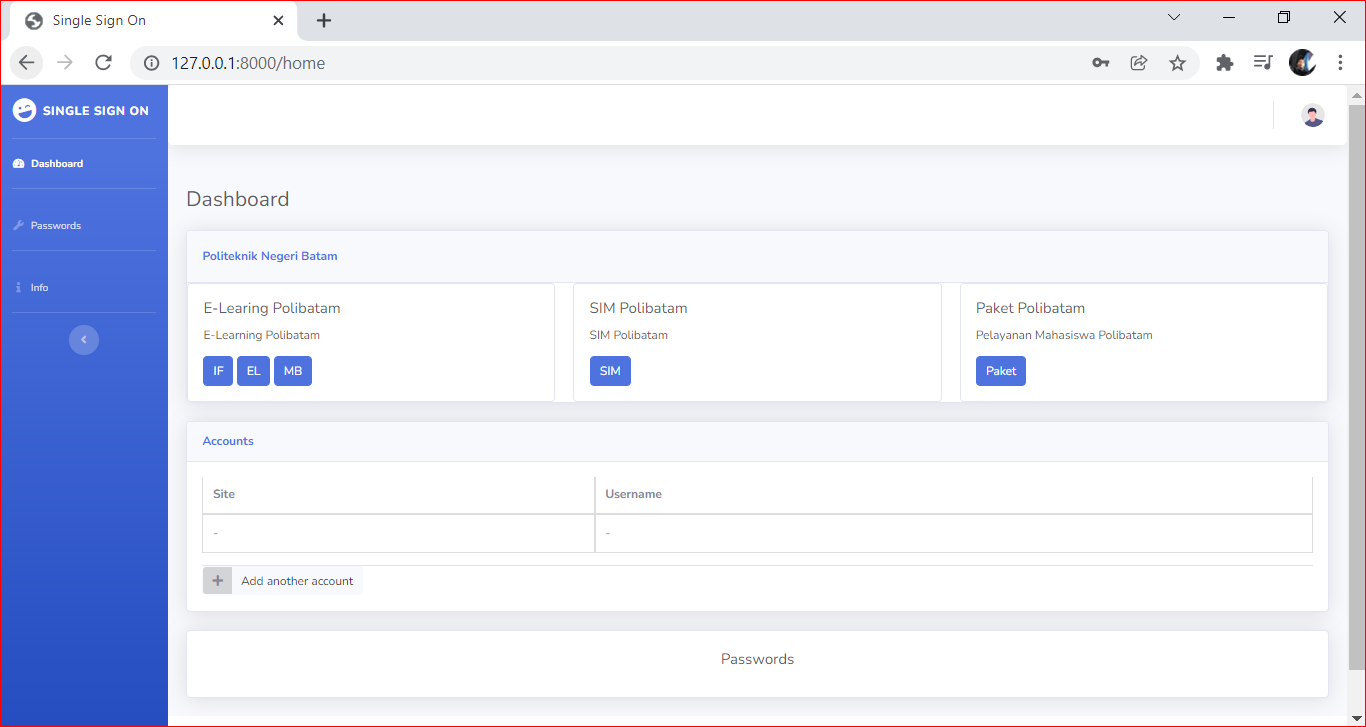
Task: Open the tab search chevron
Action: [x=1174, y=18]
